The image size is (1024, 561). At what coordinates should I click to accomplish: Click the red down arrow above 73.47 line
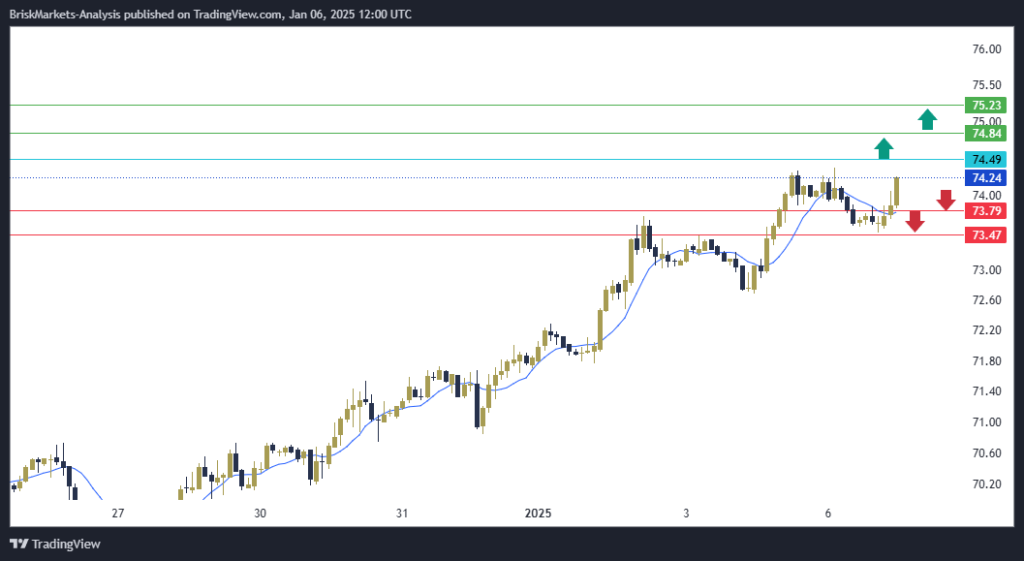(x=915, y=221)
